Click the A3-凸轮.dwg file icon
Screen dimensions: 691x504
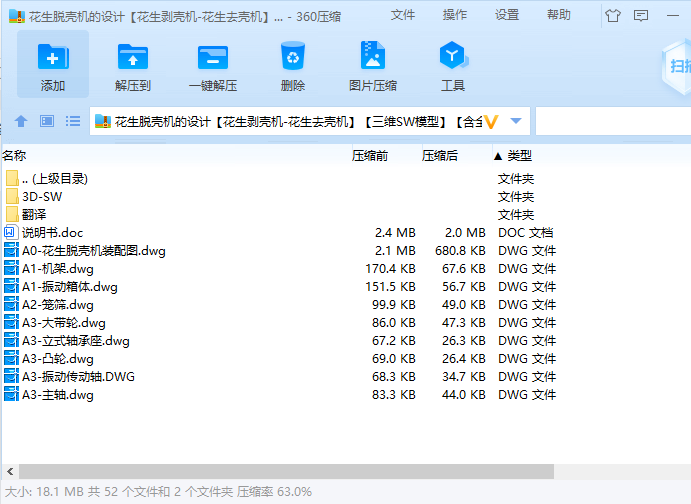[x=11, y=359]
